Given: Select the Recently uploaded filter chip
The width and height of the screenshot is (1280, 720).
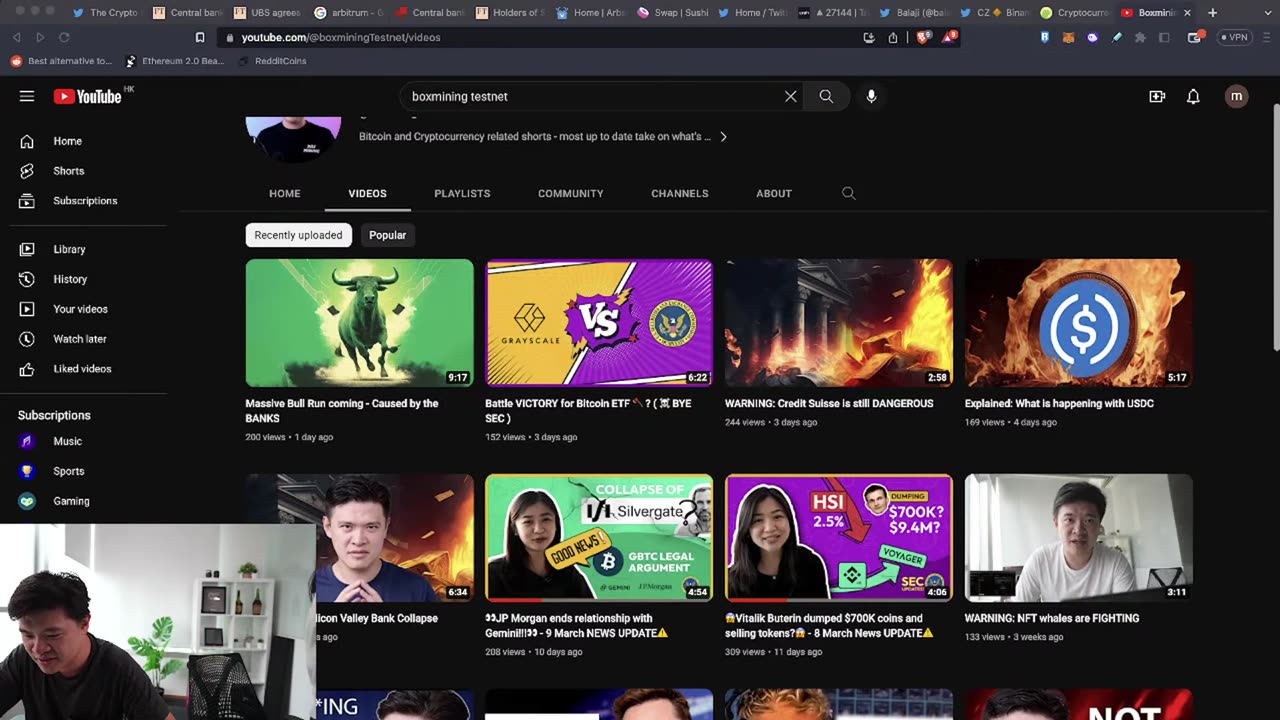Looking at the screenshot, I should (x=298, y=235).
